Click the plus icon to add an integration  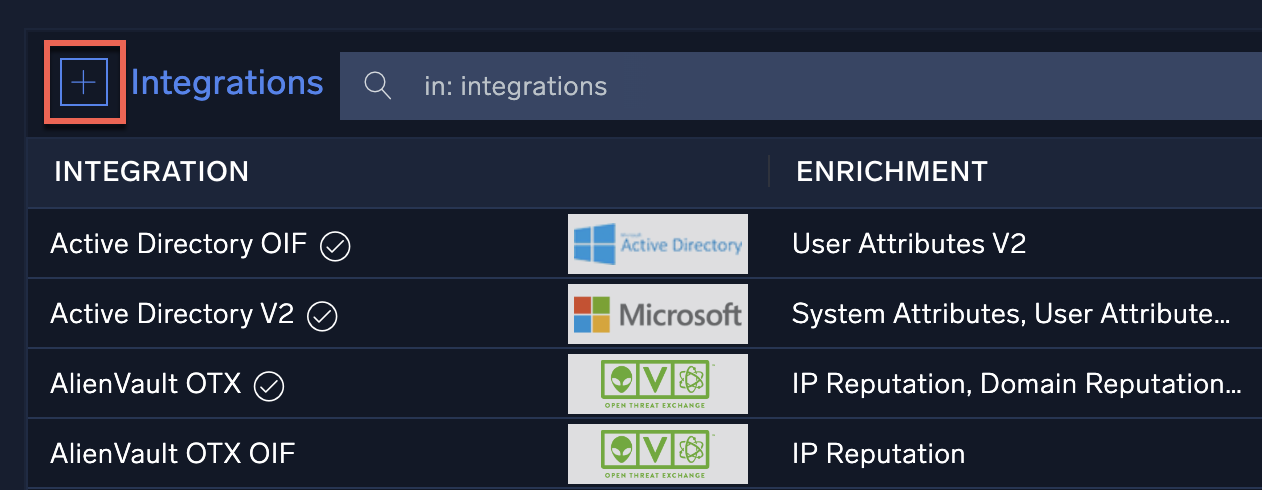(84, 83)
